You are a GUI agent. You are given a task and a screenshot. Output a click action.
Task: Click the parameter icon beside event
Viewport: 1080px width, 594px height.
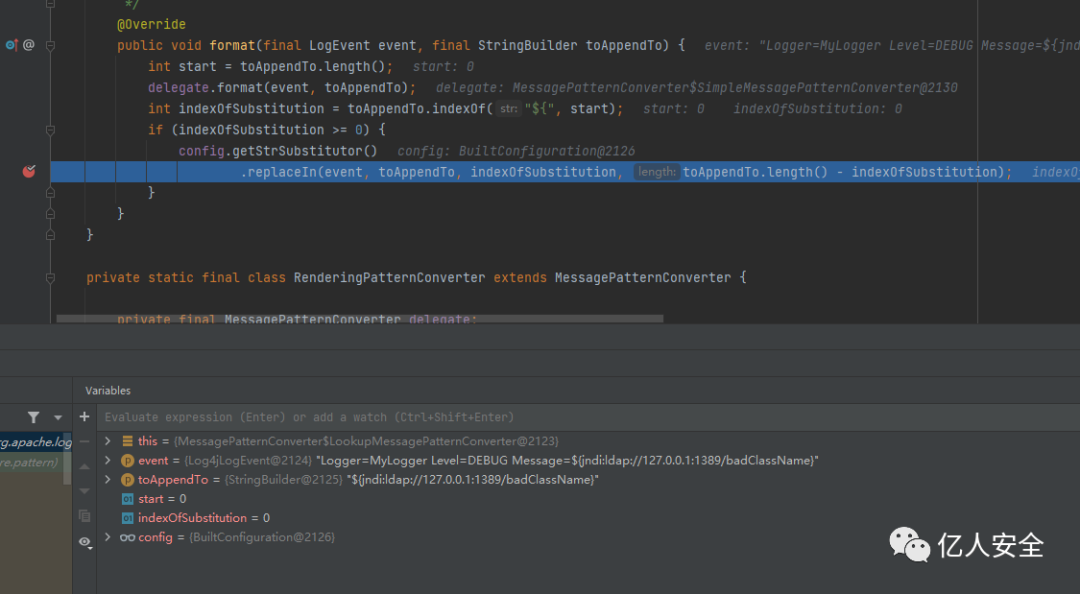point(127,460)
